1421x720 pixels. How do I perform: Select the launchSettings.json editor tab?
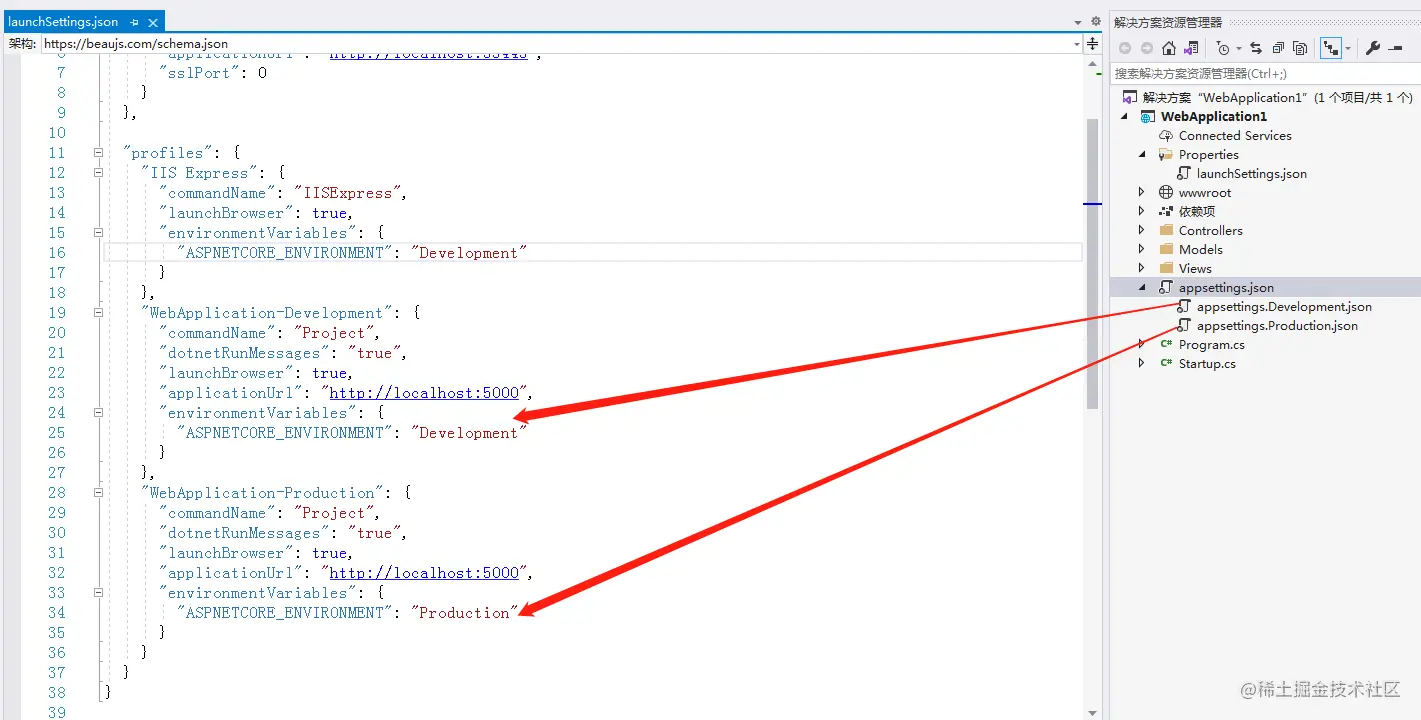(x=60, y=19)
